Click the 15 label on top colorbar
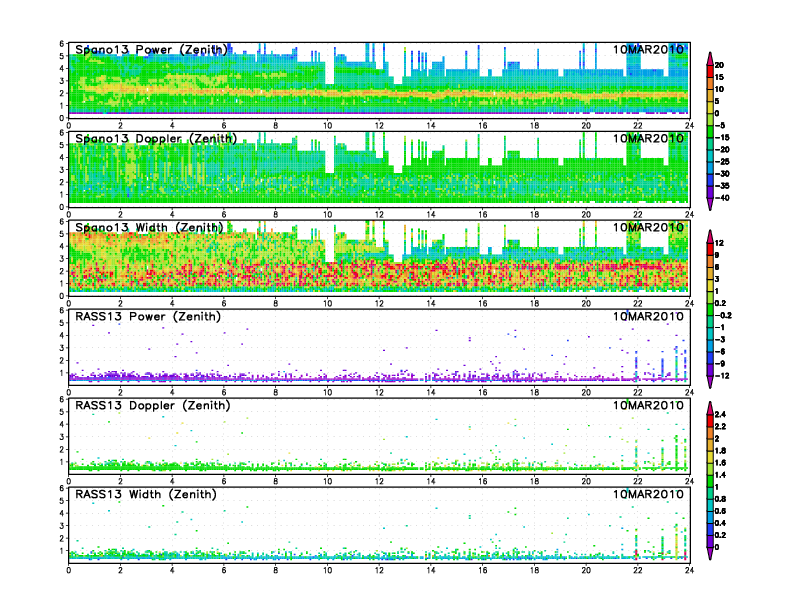This screenshot has height=612, width=792. pyautogui.click(x=719, y=77)
